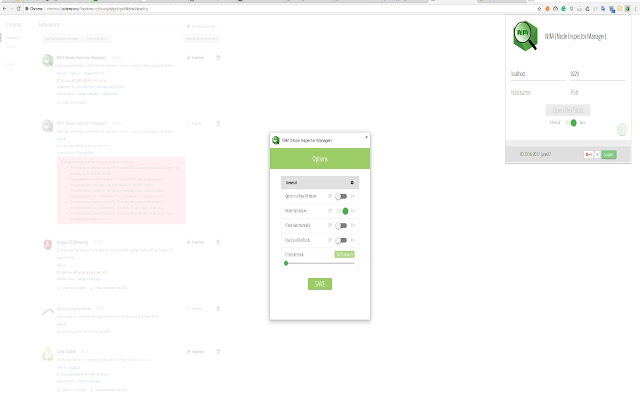640x400 pixels.
Task: Select Extensions in the Chrome left sidebar
Action: click(13, 38)
